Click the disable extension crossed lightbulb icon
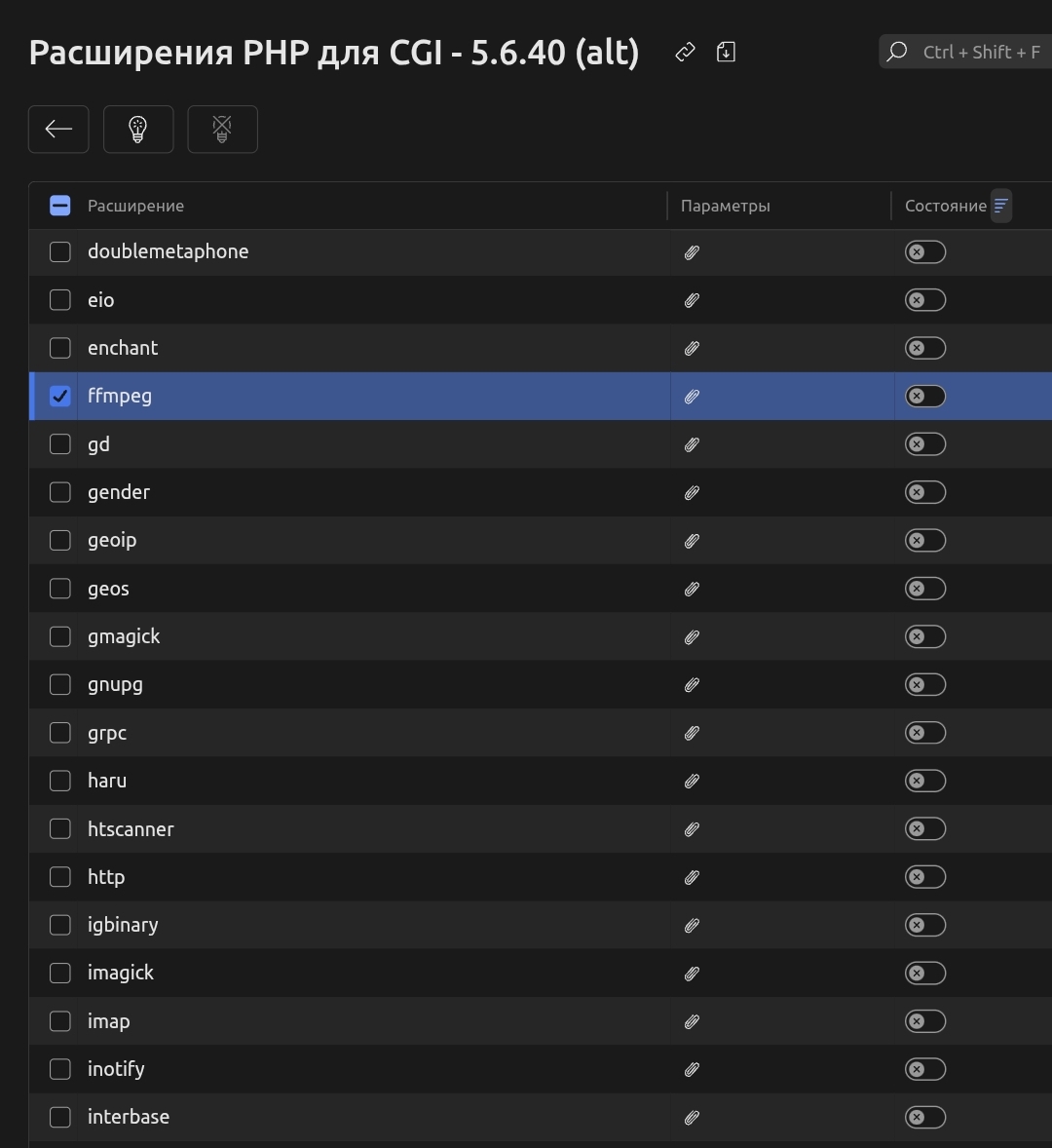The height and width of the screenshot is (1148, 1052). pyautogui.click(x=222, y=129)
